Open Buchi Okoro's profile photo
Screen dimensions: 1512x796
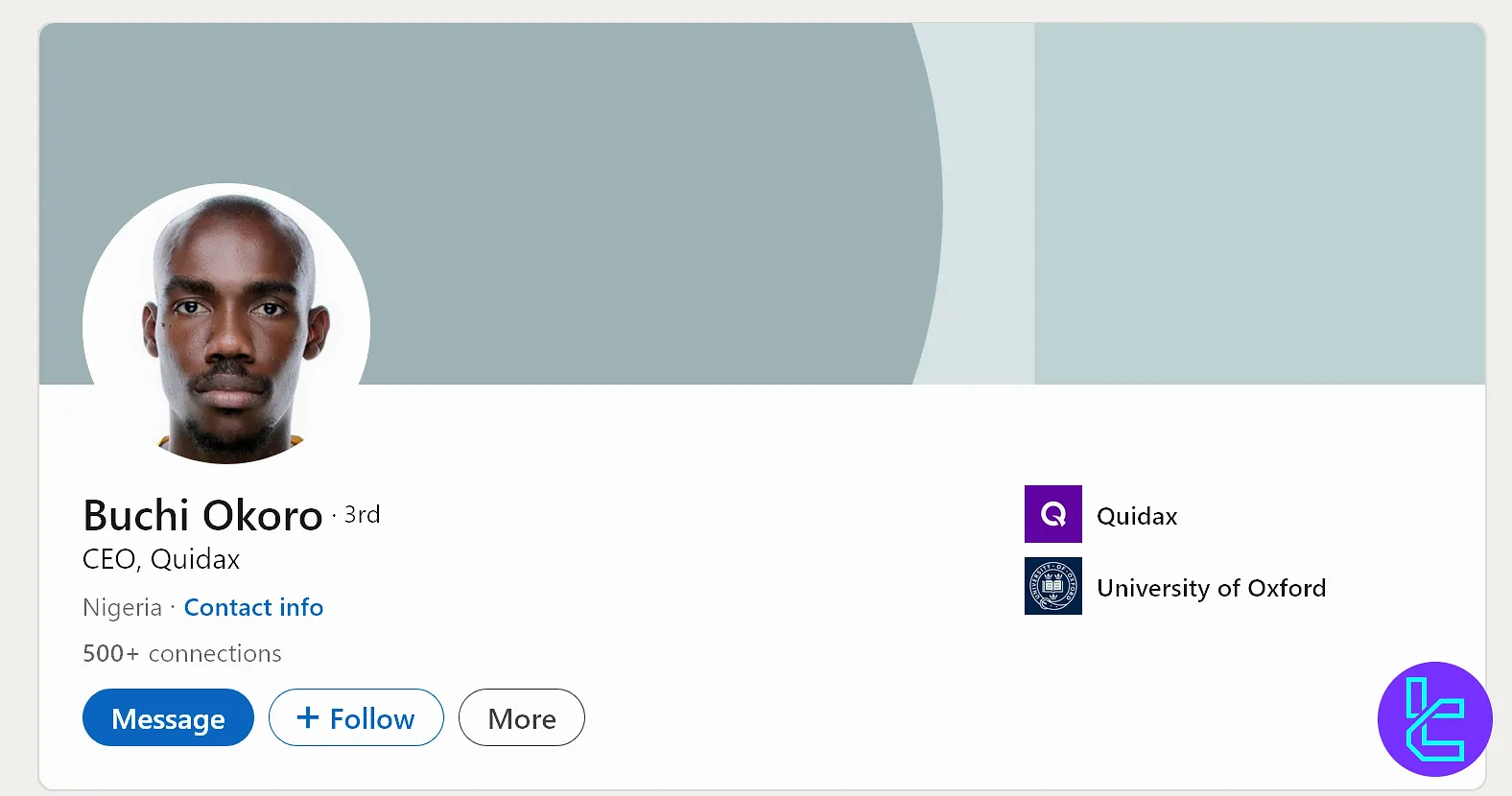point(226,324)
